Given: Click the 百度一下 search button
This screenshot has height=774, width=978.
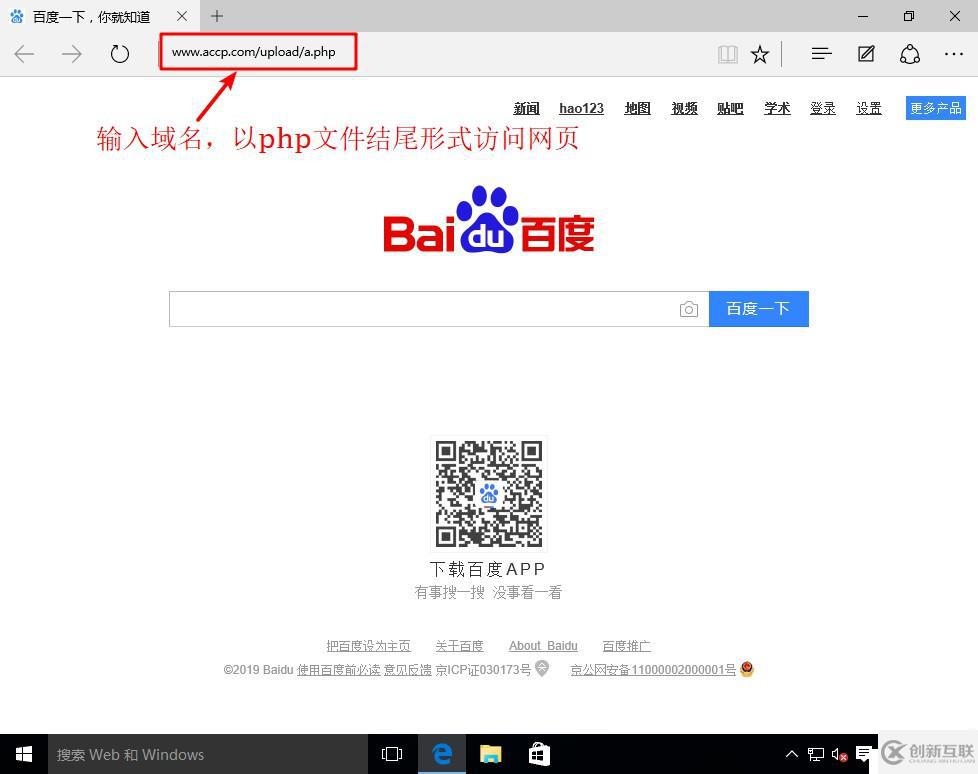Looking at the screenshot, I should pos(758,309).
